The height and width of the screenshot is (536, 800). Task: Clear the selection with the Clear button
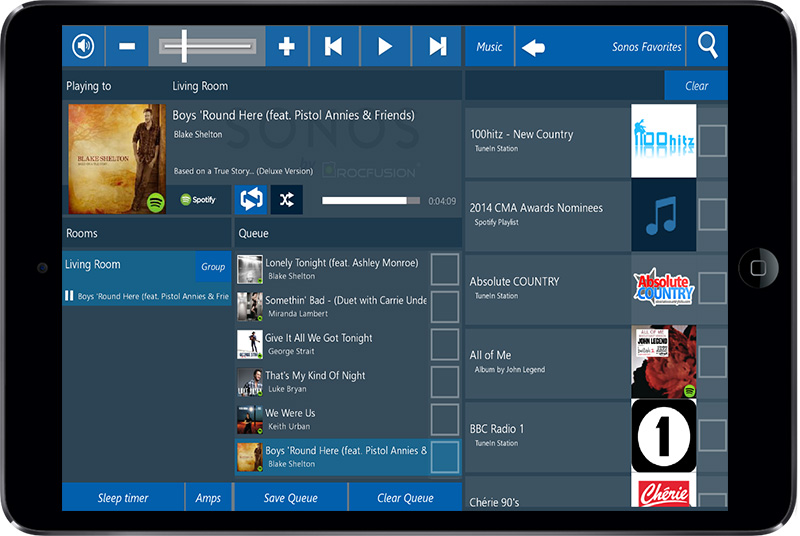696,86
